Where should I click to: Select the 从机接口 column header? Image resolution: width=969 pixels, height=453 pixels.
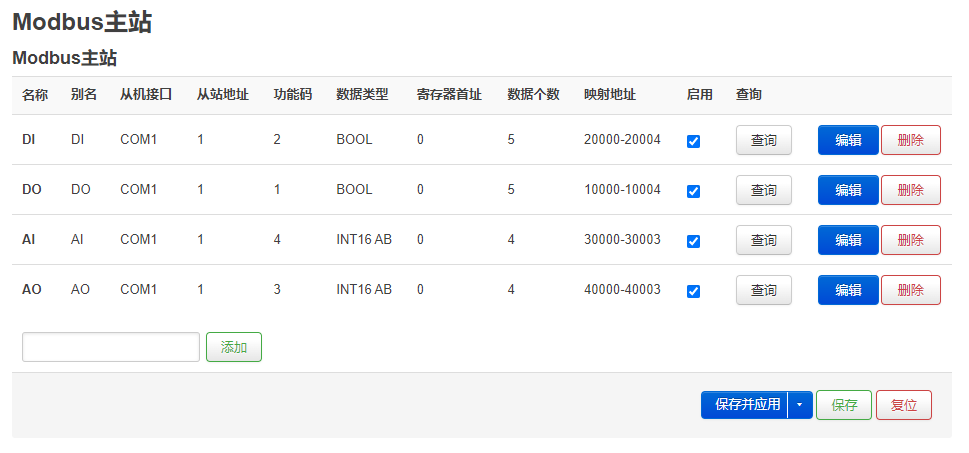click(x=146, y=95)
